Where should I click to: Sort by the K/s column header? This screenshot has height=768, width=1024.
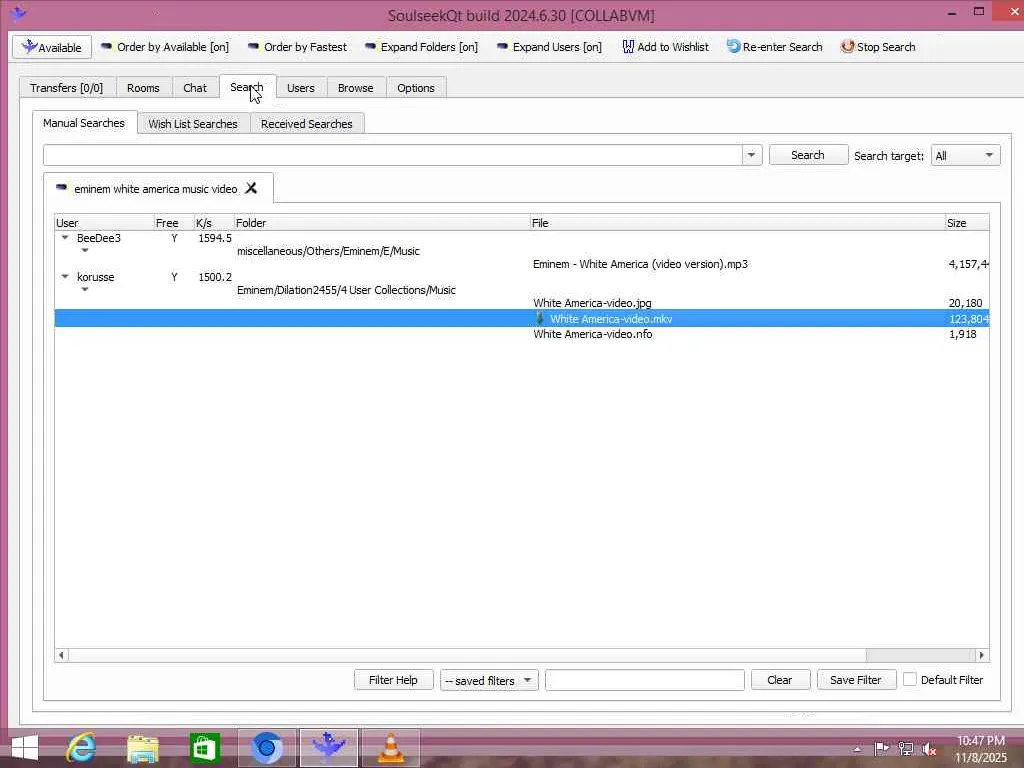click(x=214, y=223)
